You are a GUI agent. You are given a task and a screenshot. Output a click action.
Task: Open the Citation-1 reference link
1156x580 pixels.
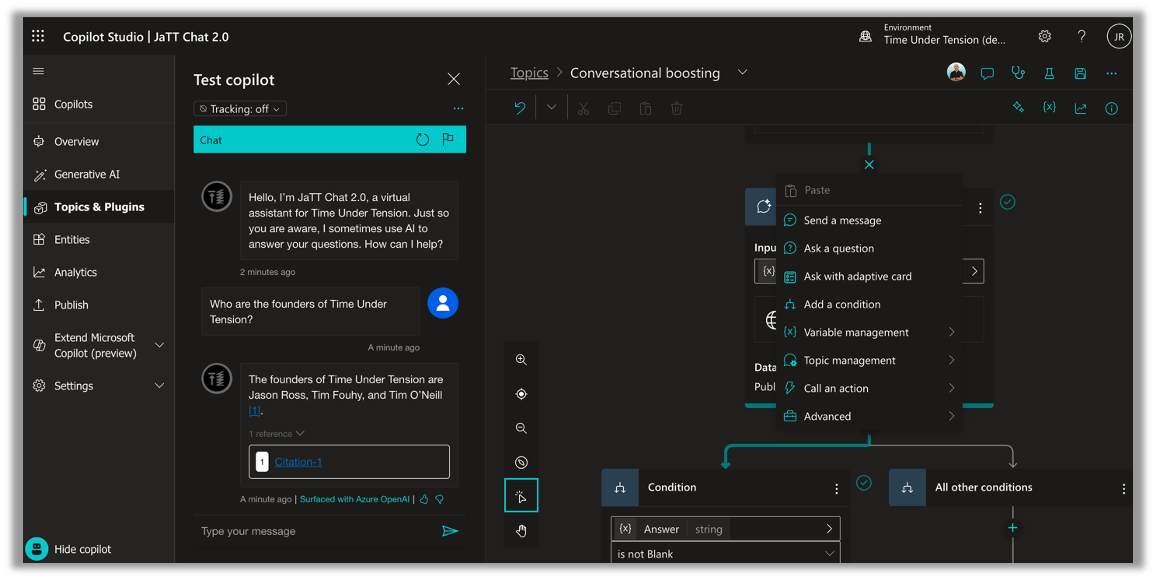point(298,462)
